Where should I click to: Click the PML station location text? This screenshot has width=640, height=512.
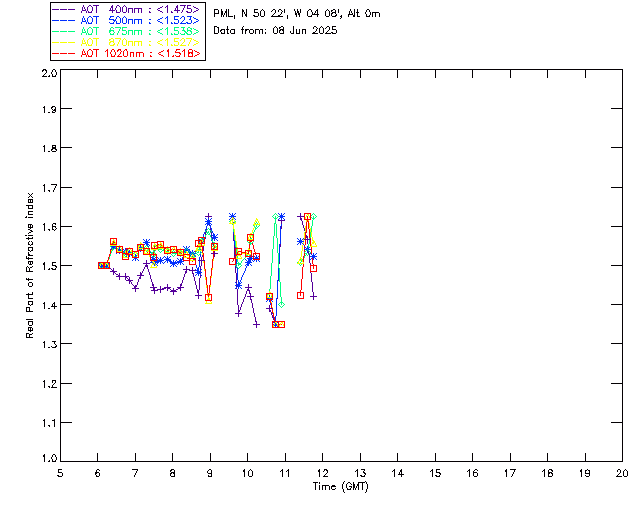click(x=297, y=14)
